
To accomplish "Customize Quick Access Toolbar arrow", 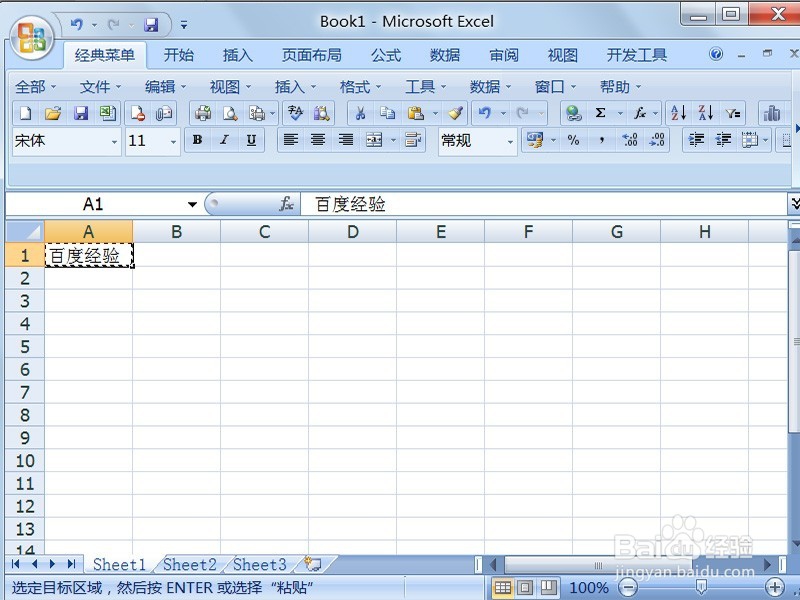I will 184,24.
